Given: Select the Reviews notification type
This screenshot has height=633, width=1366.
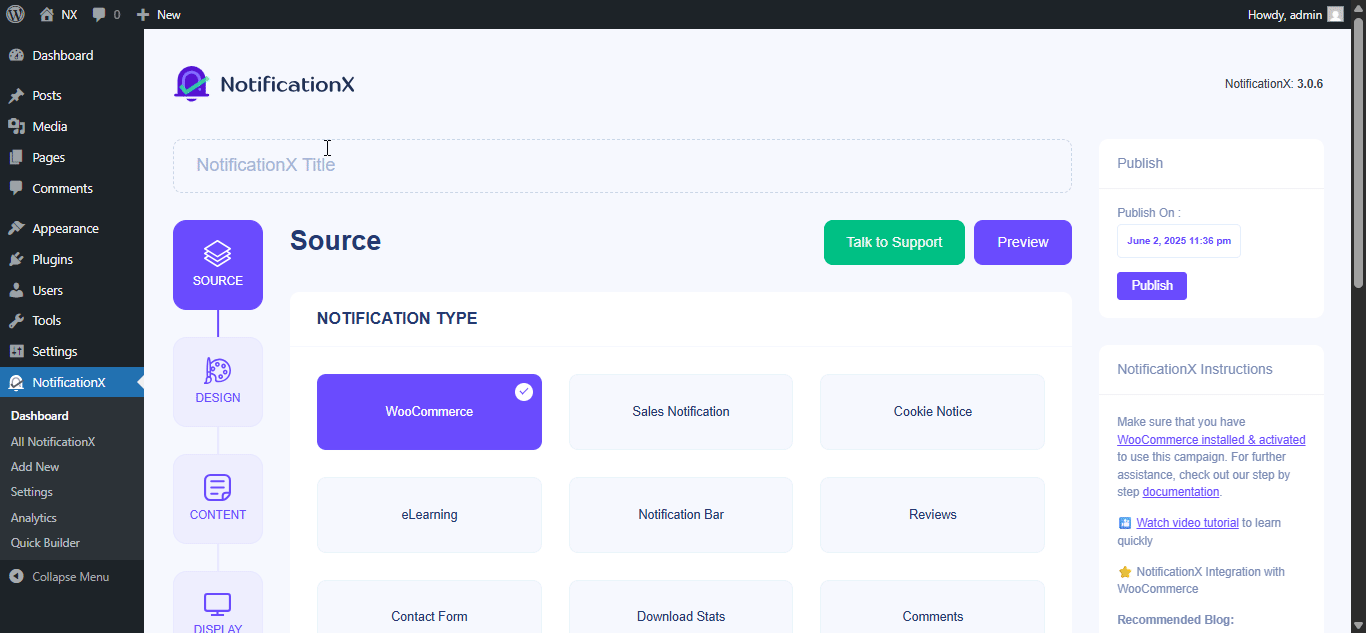Looking at the screenshot, I should click(x=933, y=515).
